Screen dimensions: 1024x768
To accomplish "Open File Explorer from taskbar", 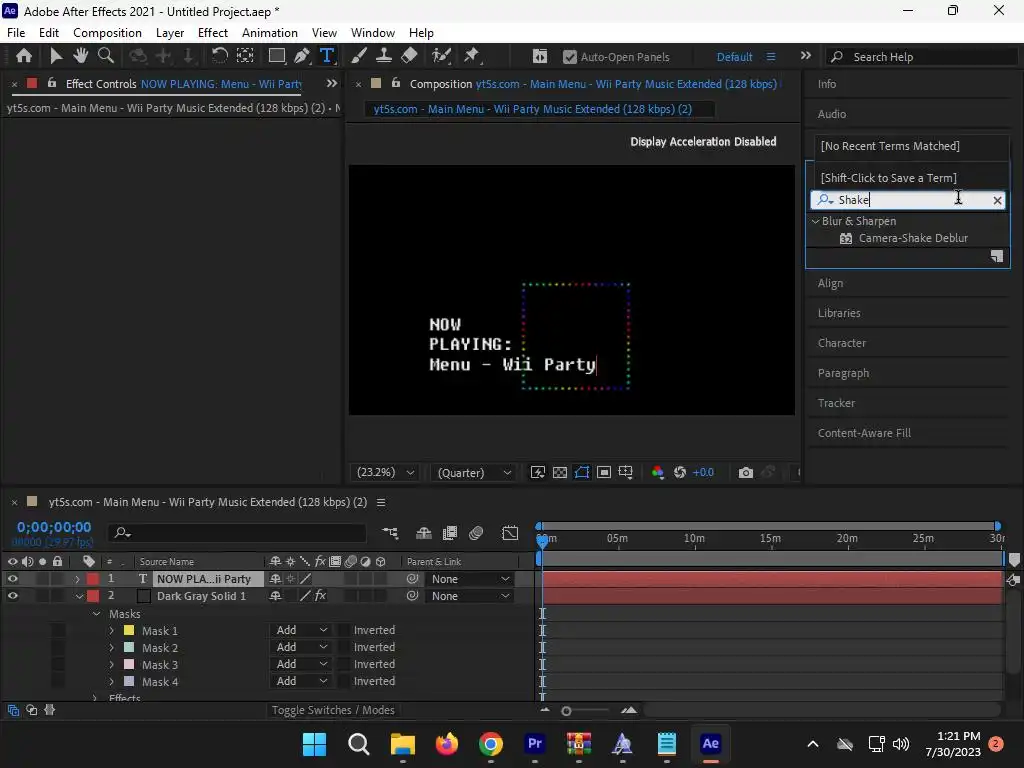I will coord(403,744).
